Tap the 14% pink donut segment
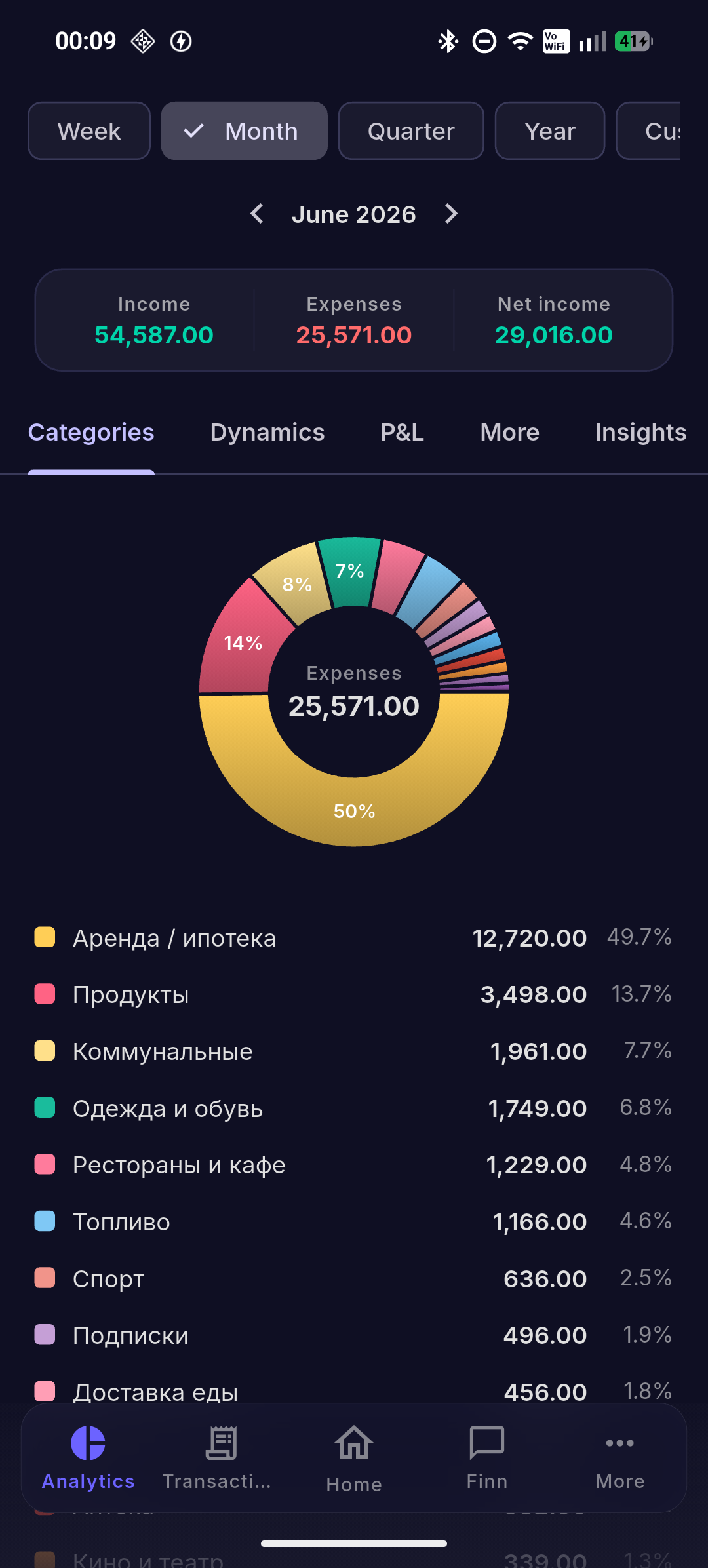This screenshot has width=708, height=1568. point(243,642)
